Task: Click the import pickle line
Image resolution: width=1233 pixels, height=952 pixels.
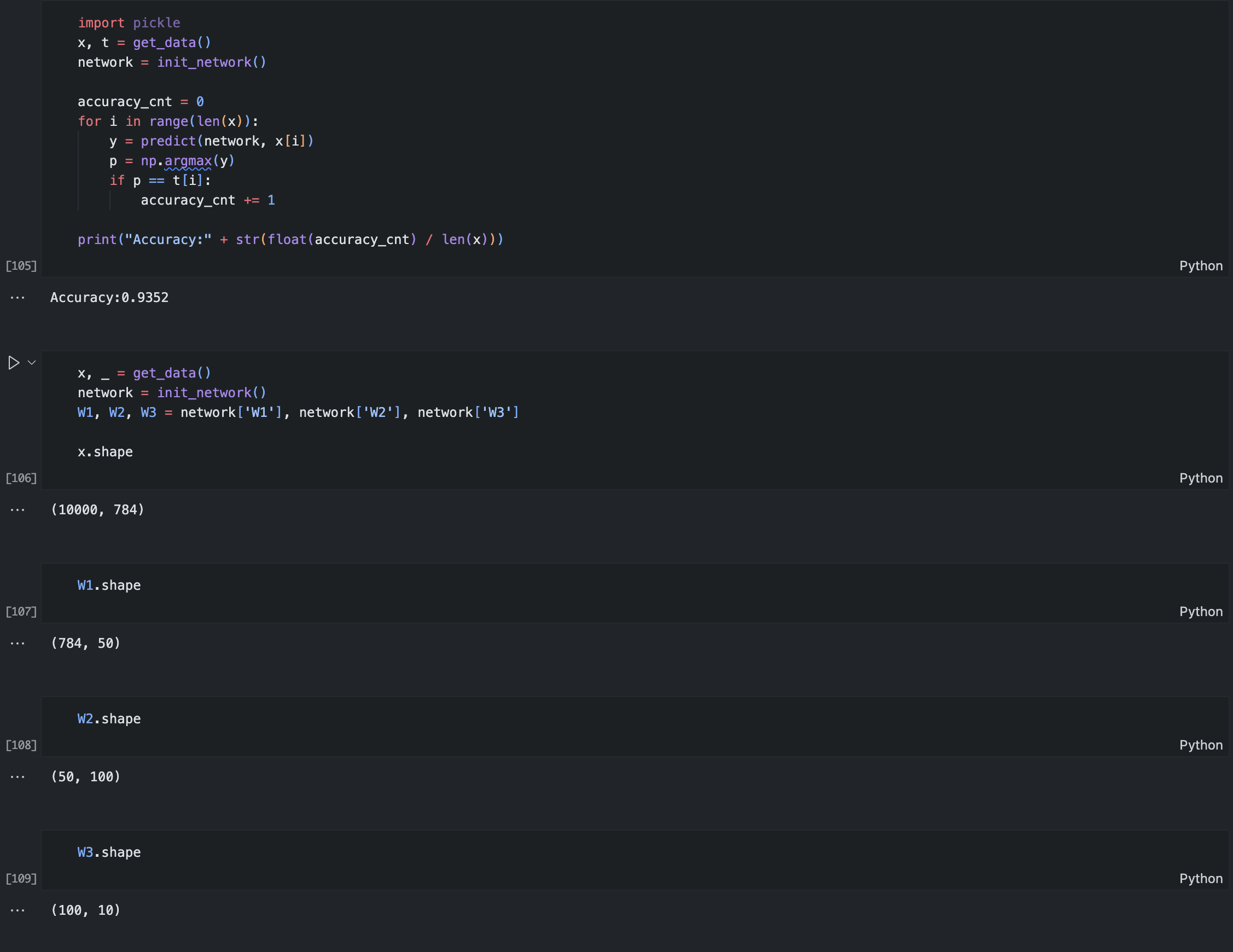Action: click(x=129, y=23)
